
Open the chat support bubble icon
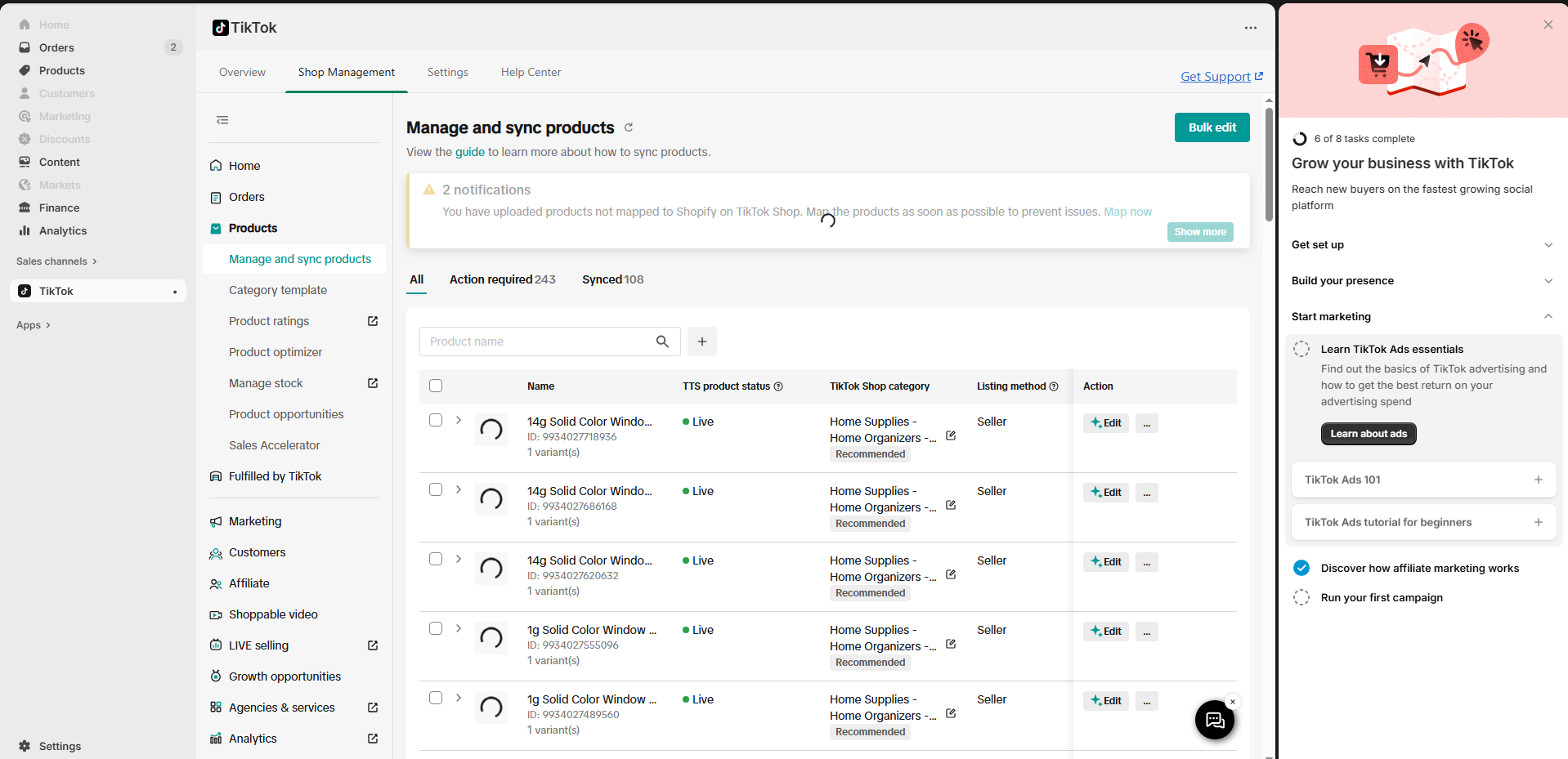click(1215, 720)
